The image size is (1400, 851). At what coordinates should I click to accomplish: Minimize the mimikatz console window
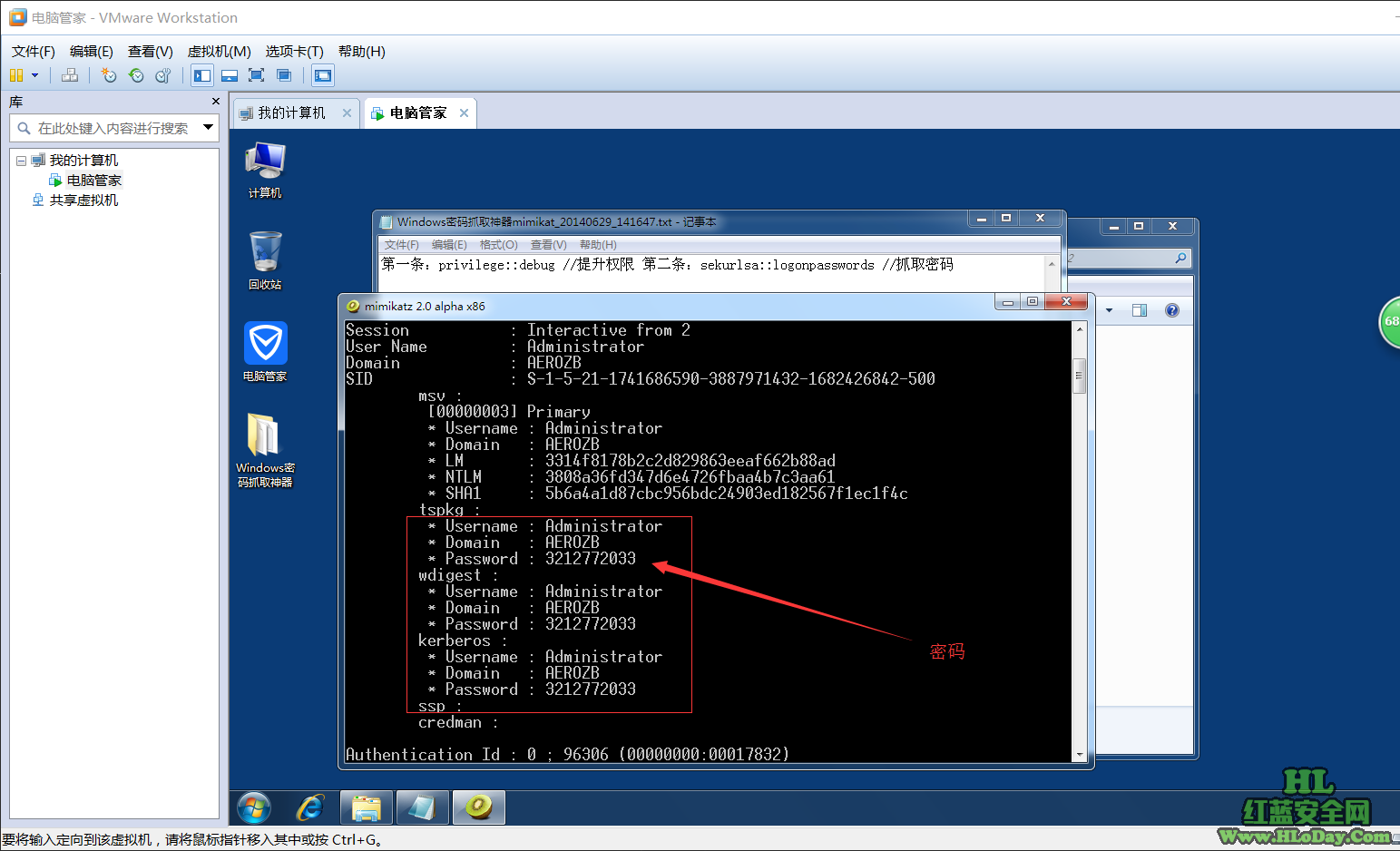click(x=1007, y=301)
